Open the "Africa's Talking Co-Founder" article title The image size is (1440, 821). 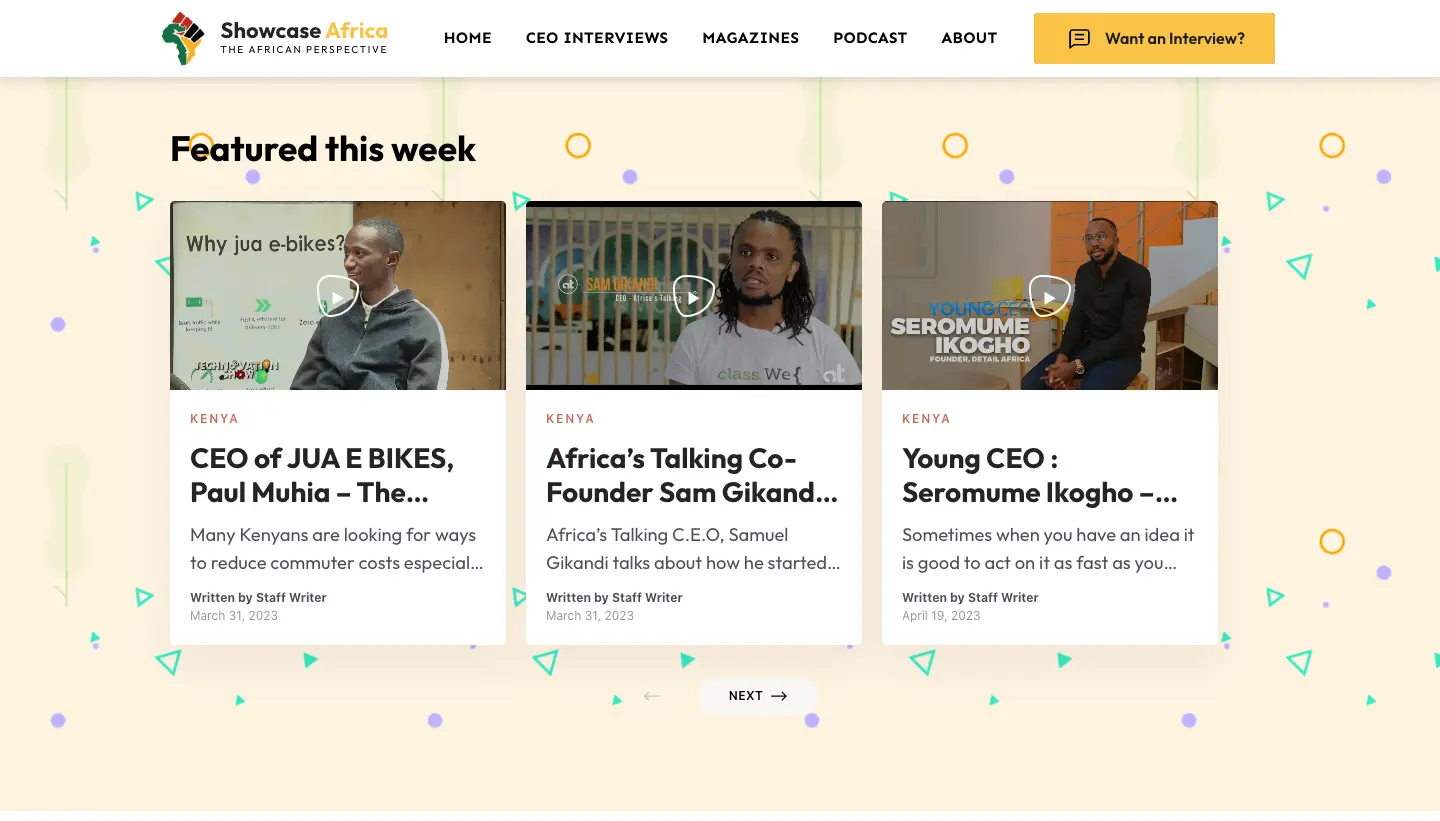coord(692,475)
